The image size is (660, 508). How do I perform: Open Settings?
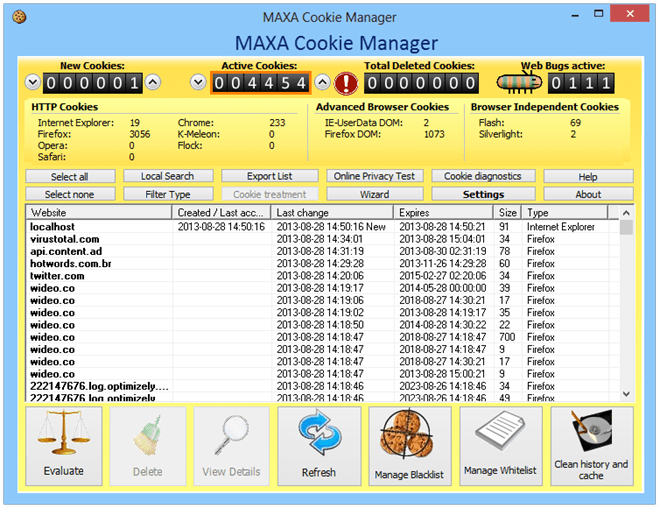click(x=483, y=194)
